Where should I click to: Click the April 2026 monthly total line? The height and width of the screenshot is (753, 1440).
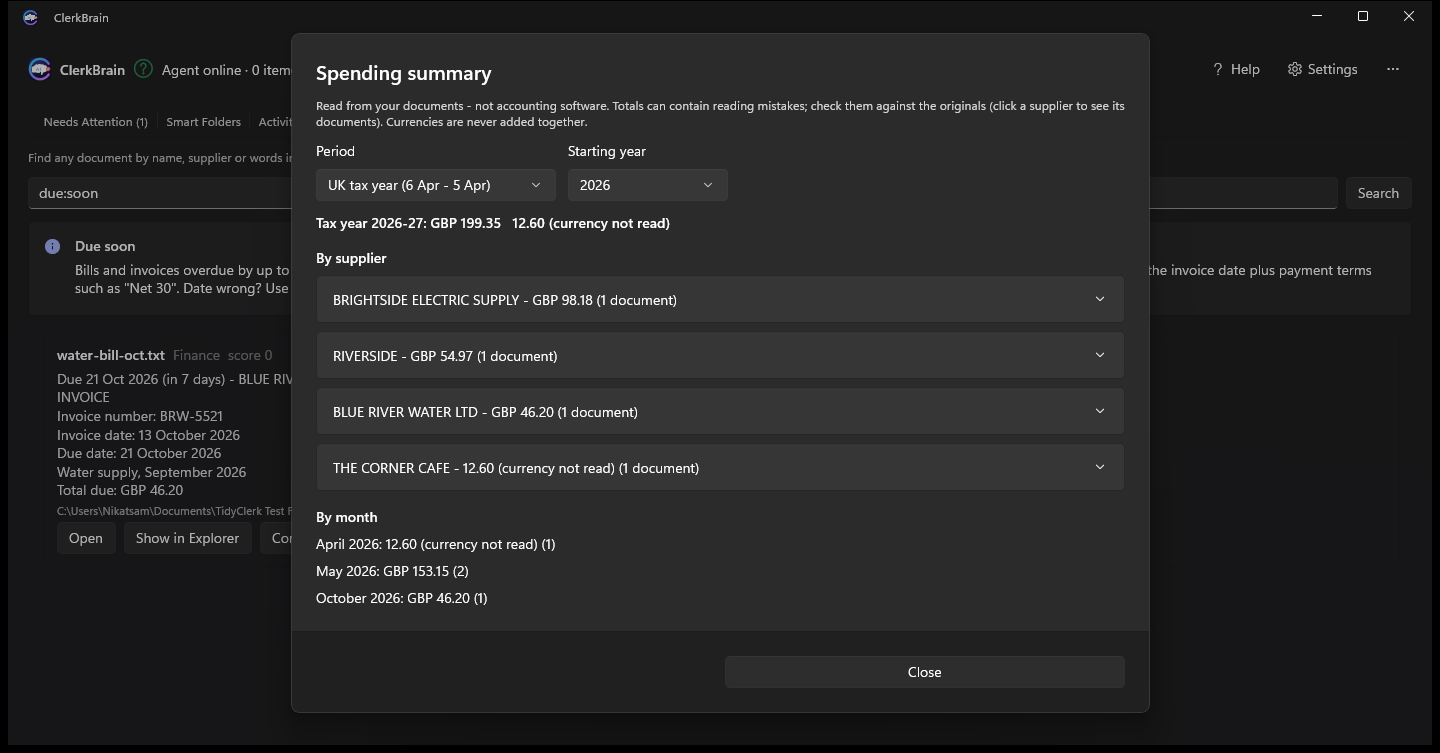(436, 544)
